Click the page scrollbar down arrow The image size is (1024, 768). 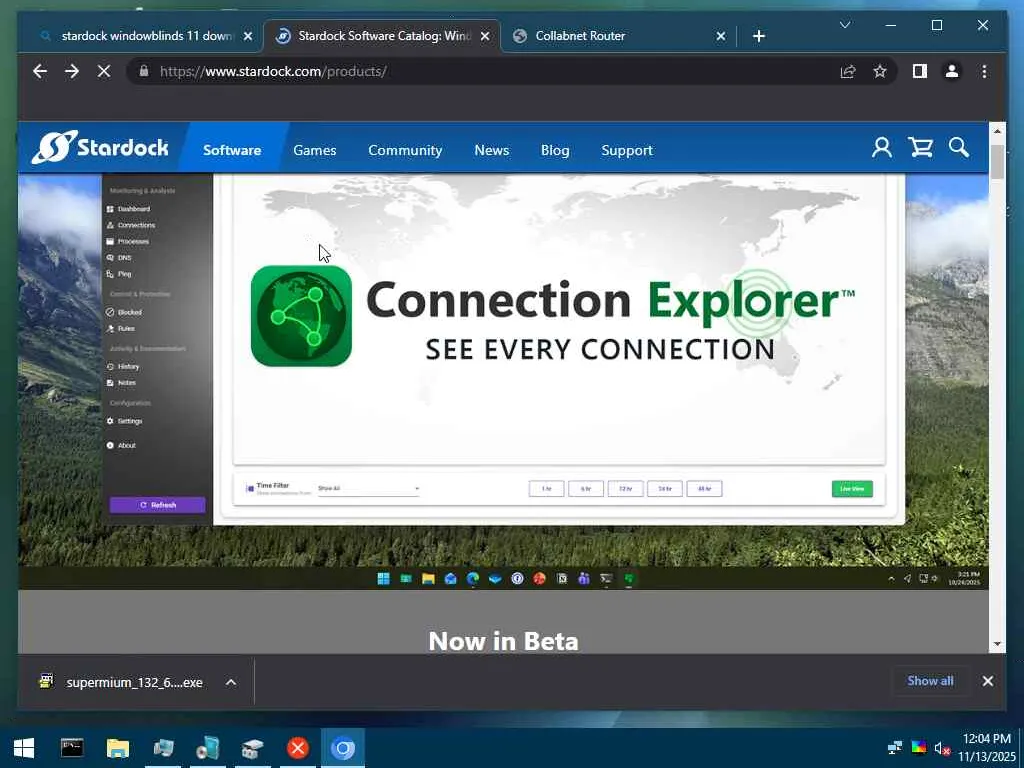click(x=997, y=644)
